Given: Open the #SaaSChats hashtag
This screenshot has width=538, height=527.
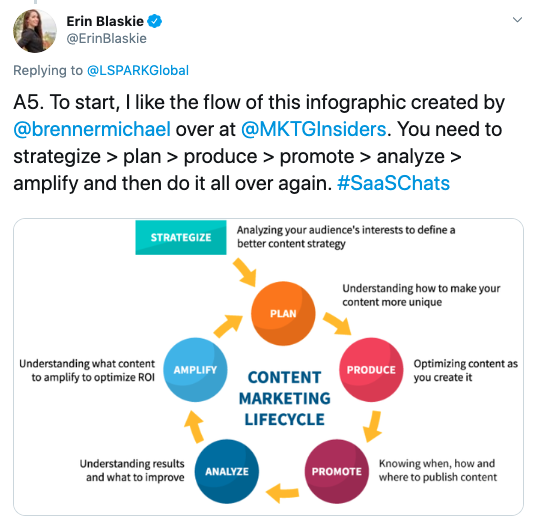Looking at the screenshot, I should [393, 183].
